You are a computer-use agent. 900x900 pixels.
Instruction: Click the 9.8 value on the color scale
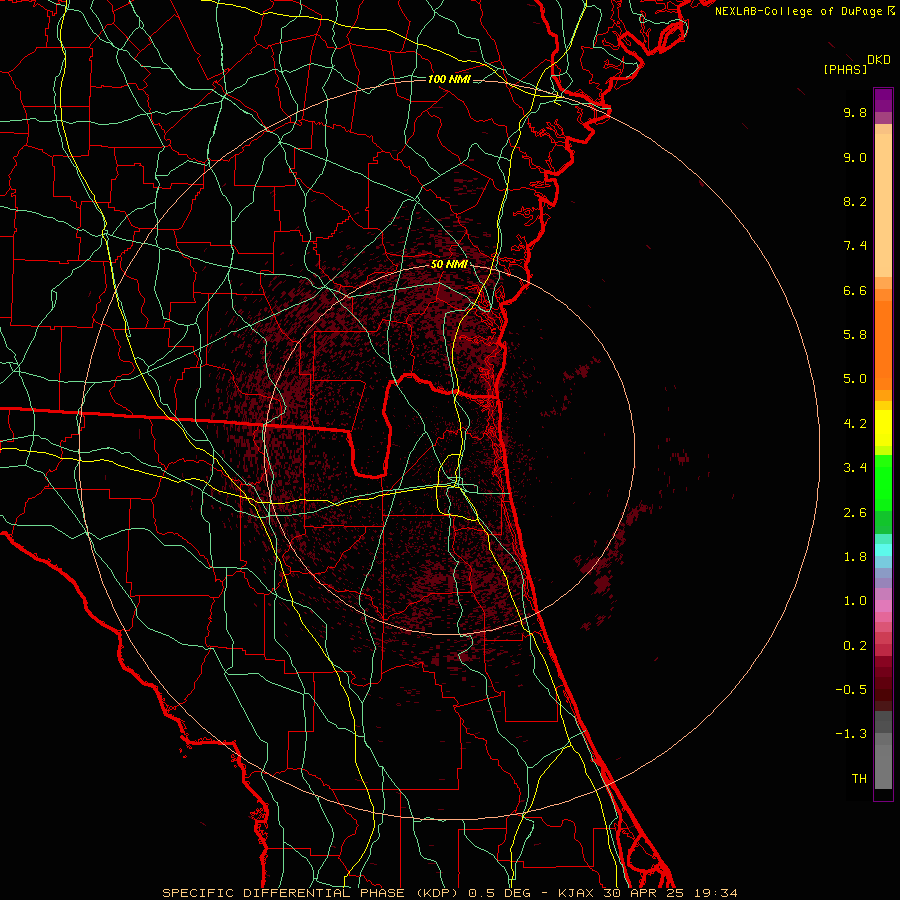tap(855, 112)
